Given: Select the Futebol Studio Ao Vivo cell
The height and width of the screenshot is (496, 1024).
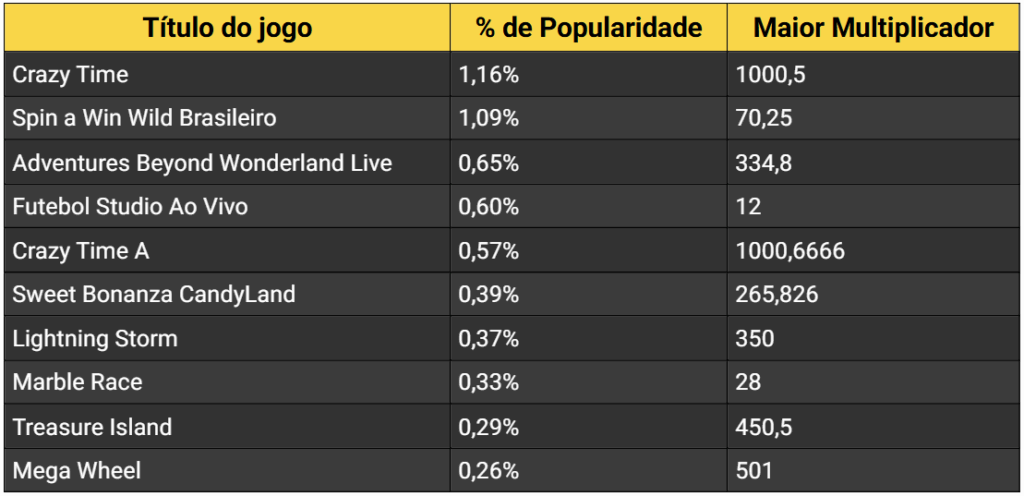Looking at the screenshot, I should click(x=130, y=207).
